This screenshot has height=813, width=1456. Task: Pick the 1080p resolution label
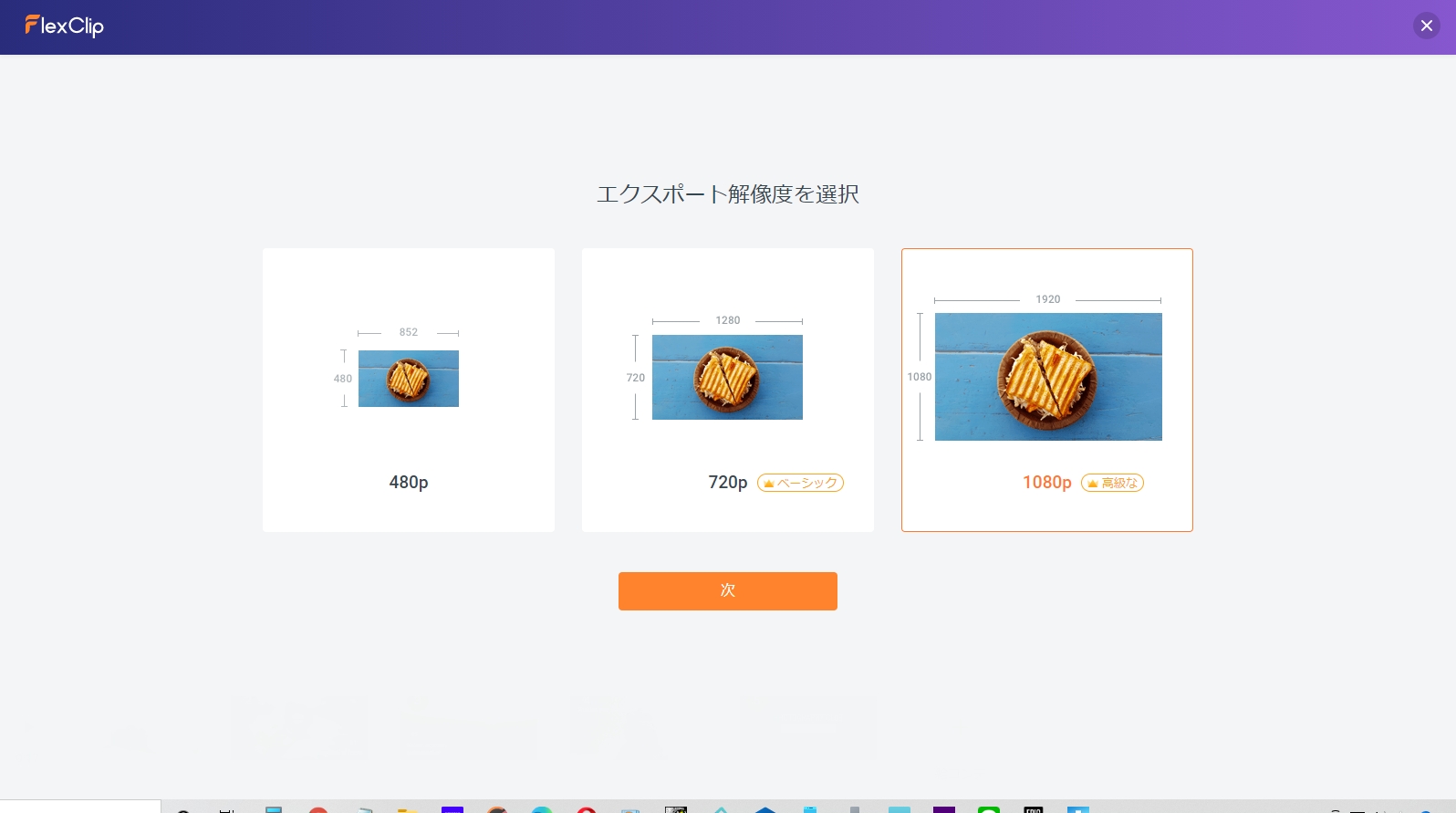1047,483
